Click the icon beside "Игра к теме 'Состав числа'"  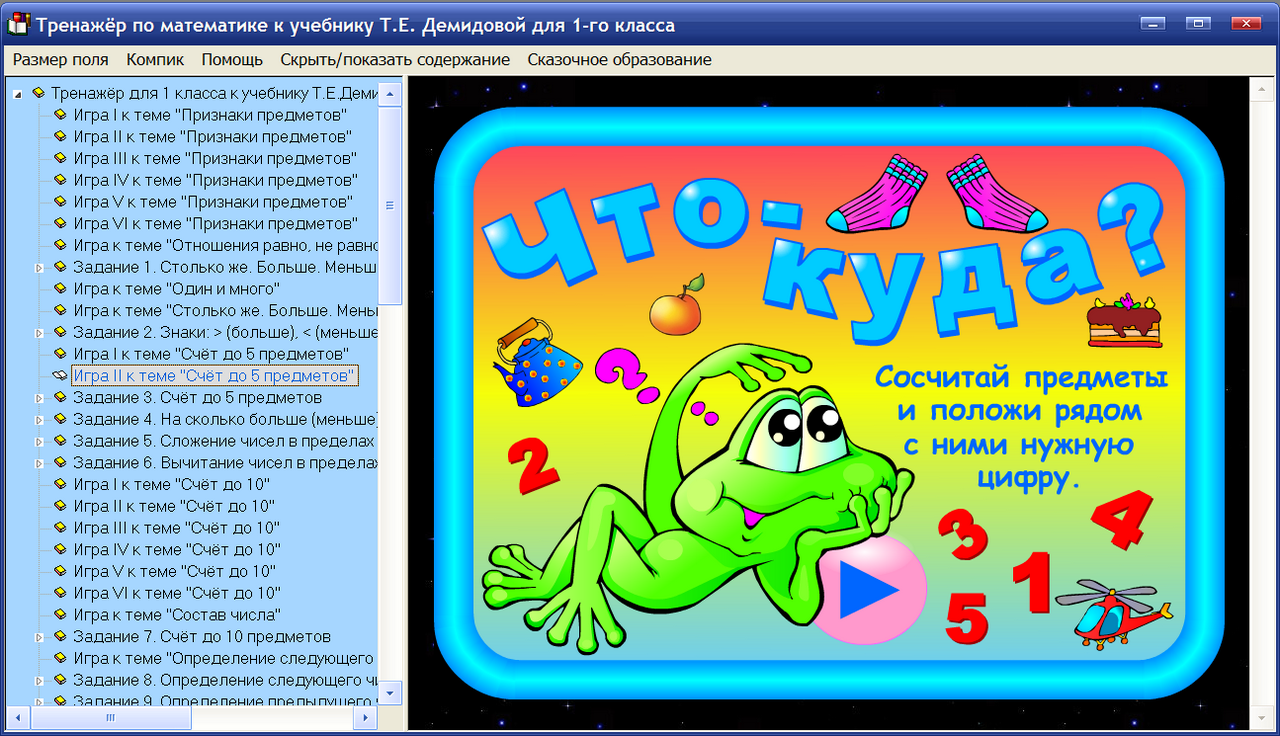(x=58, y=615)
